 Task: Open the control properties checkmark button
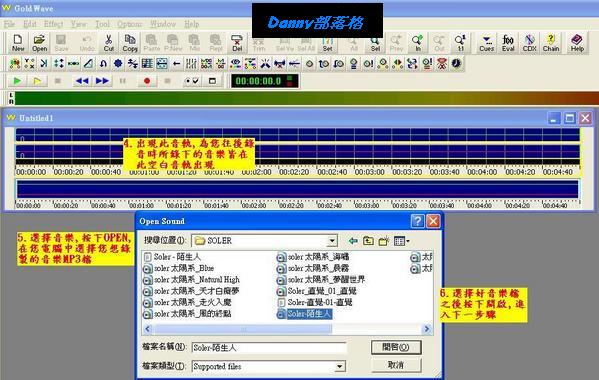point(192,81)
